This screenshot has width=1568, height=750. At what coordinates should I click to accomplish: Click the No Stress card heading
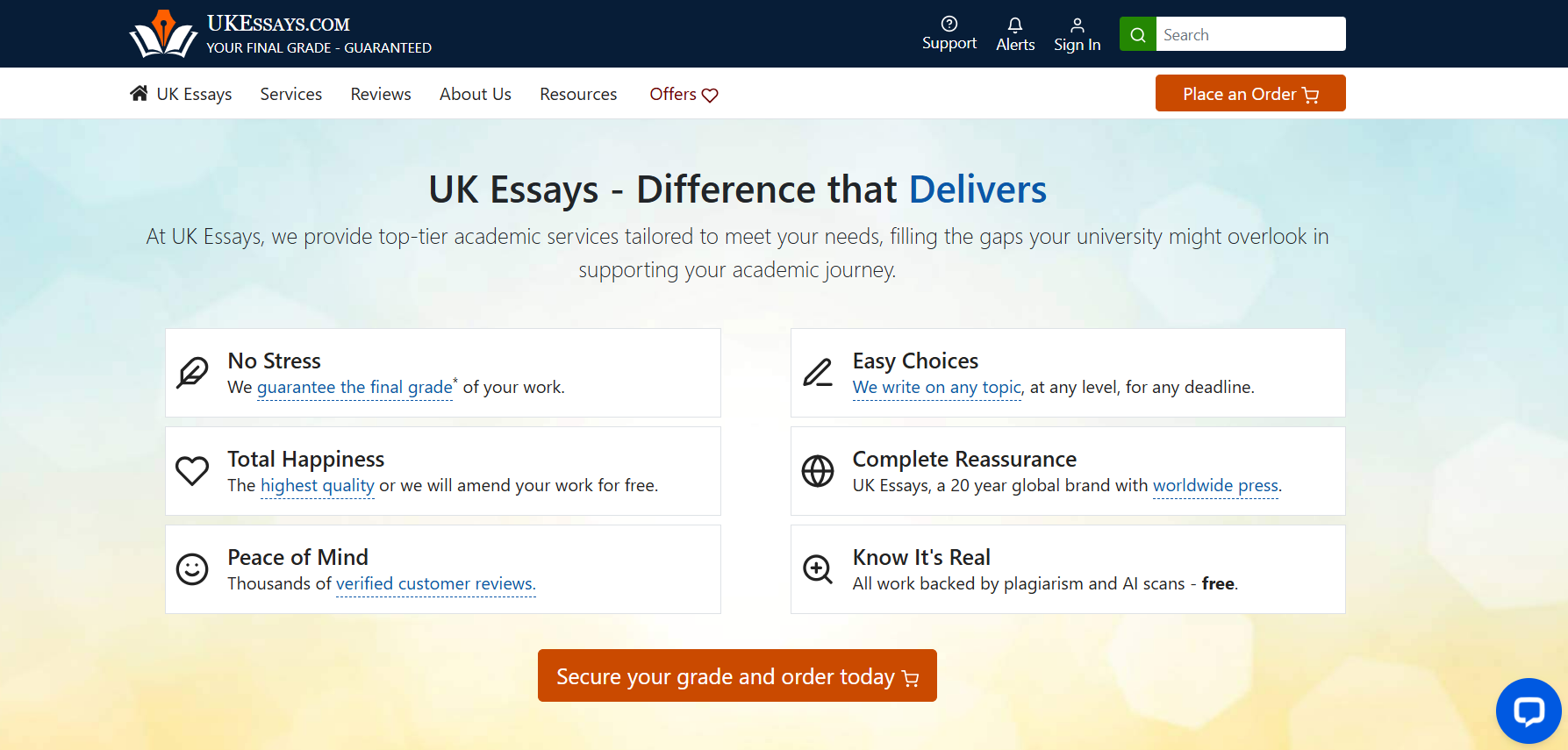tap(274, 361)
